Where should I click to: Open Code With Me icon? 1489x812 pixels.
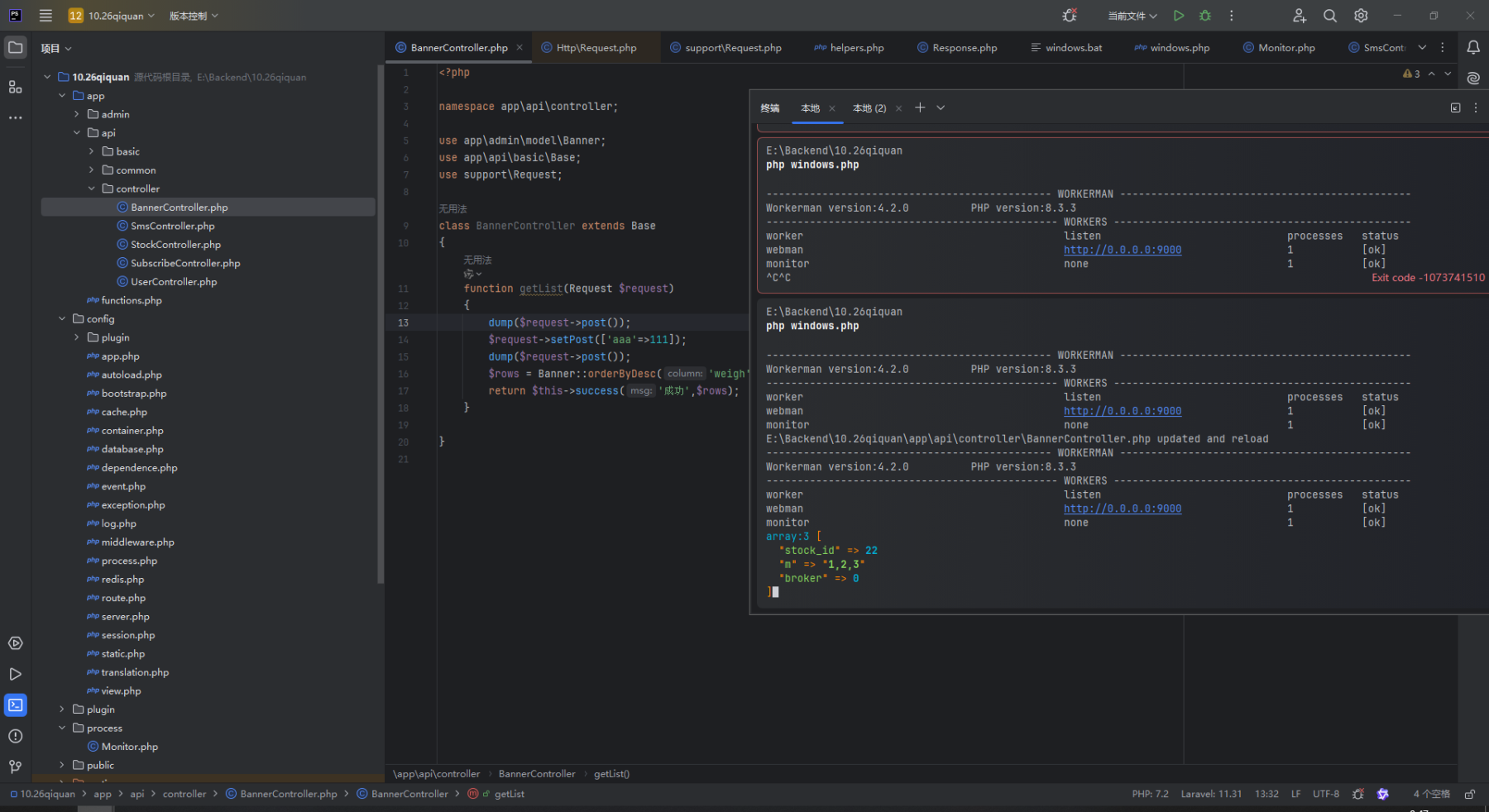tap(1300, 16)
